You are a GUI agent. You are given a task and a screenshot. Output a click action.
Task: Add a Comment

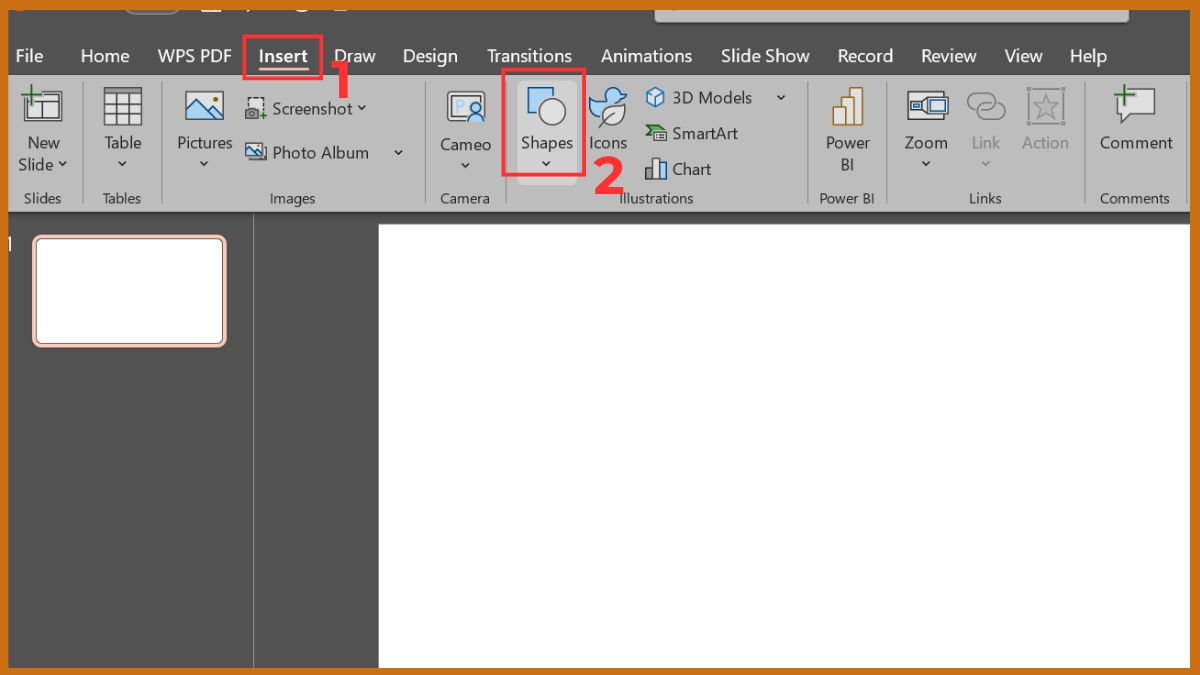(1135, 108)
